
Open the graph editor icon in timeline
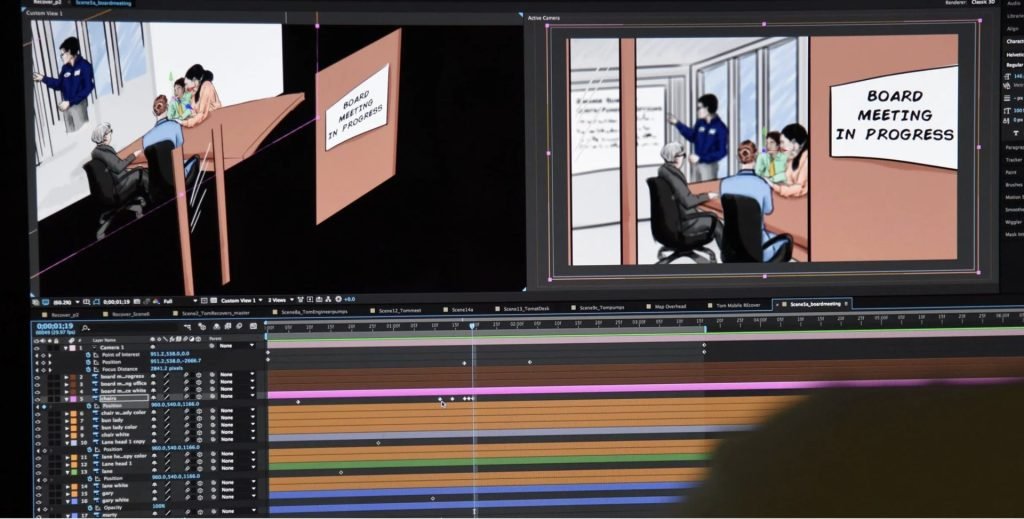[x=253, y=326]
